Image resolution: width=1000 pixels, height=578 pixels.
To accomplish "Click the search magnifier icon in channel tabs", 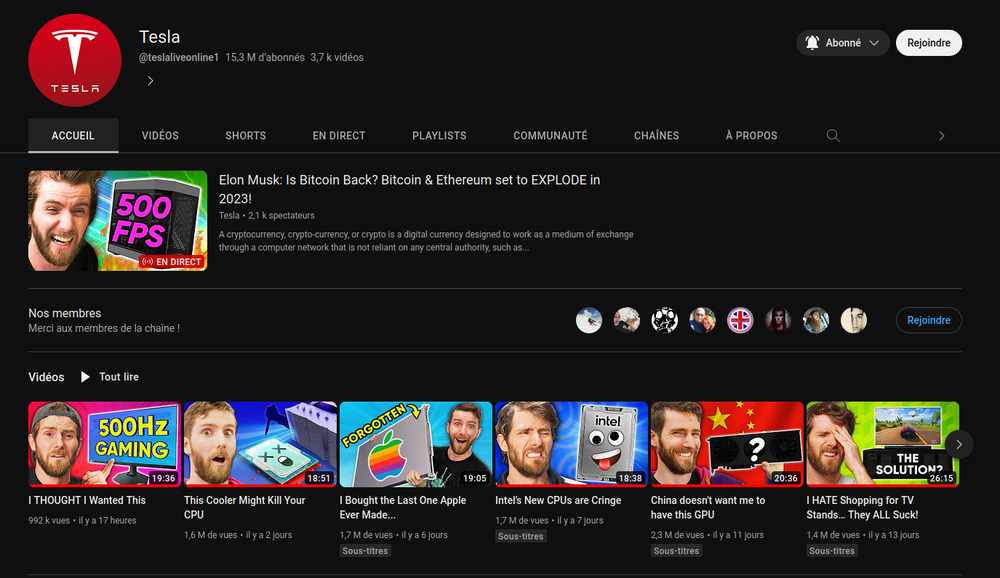I will (x=833, y=135).
